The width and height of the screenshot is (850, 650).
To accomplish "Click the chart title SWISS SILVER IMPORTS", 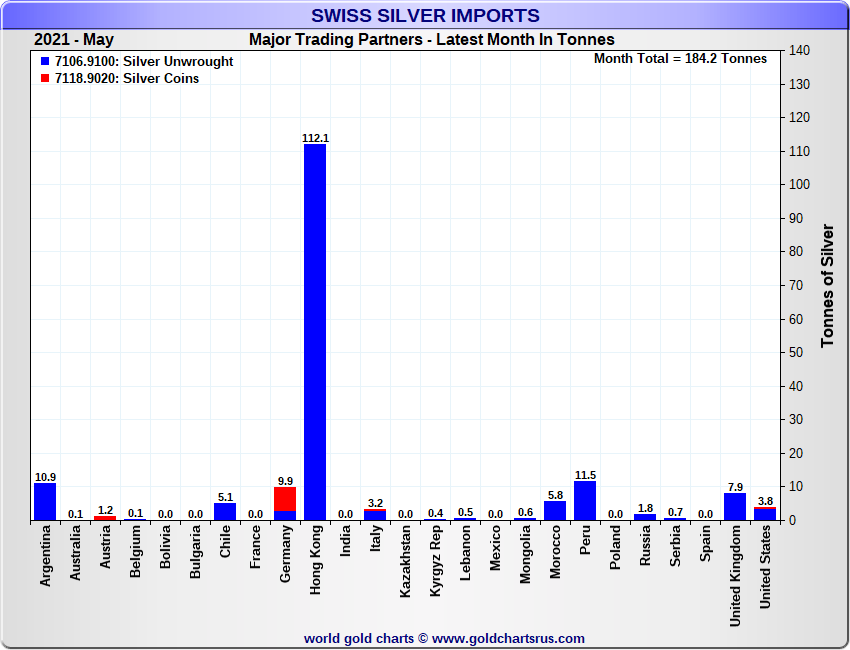I will (425, 16).
